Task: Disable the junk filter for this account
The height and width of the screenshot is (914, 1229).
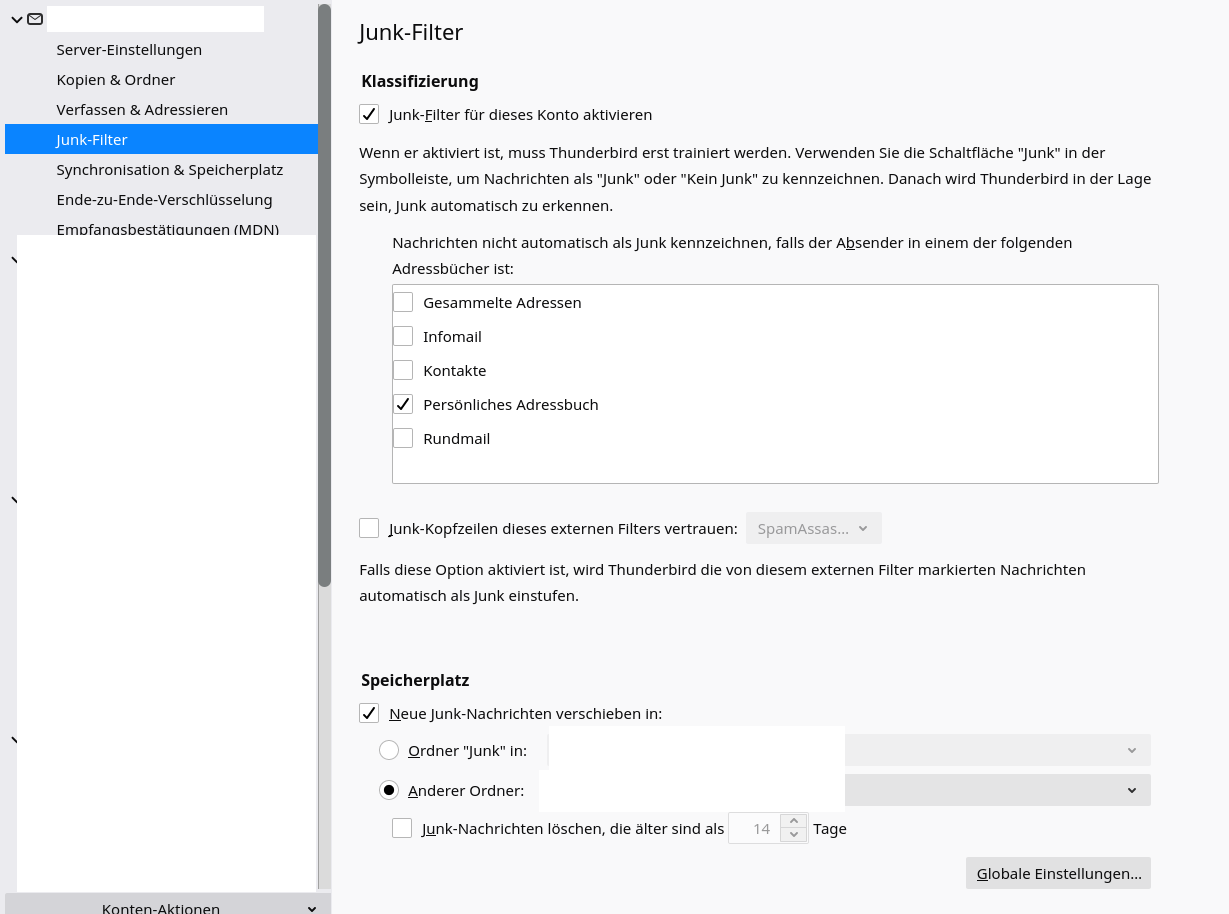Action: [369, 115]
